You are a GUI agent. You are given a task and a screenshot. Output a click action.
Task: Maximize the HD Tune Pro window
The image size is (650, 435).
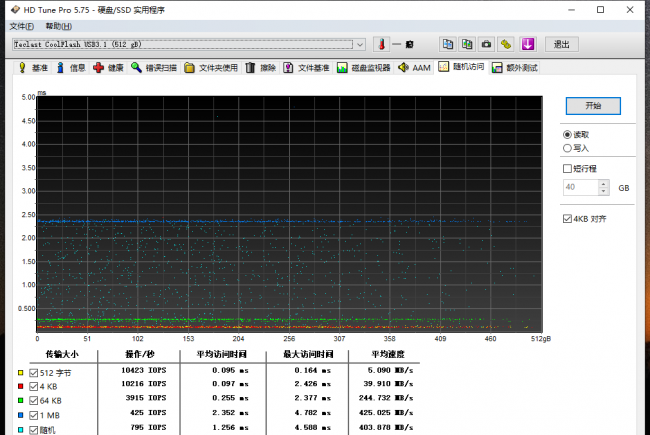[x=600, y=10]
